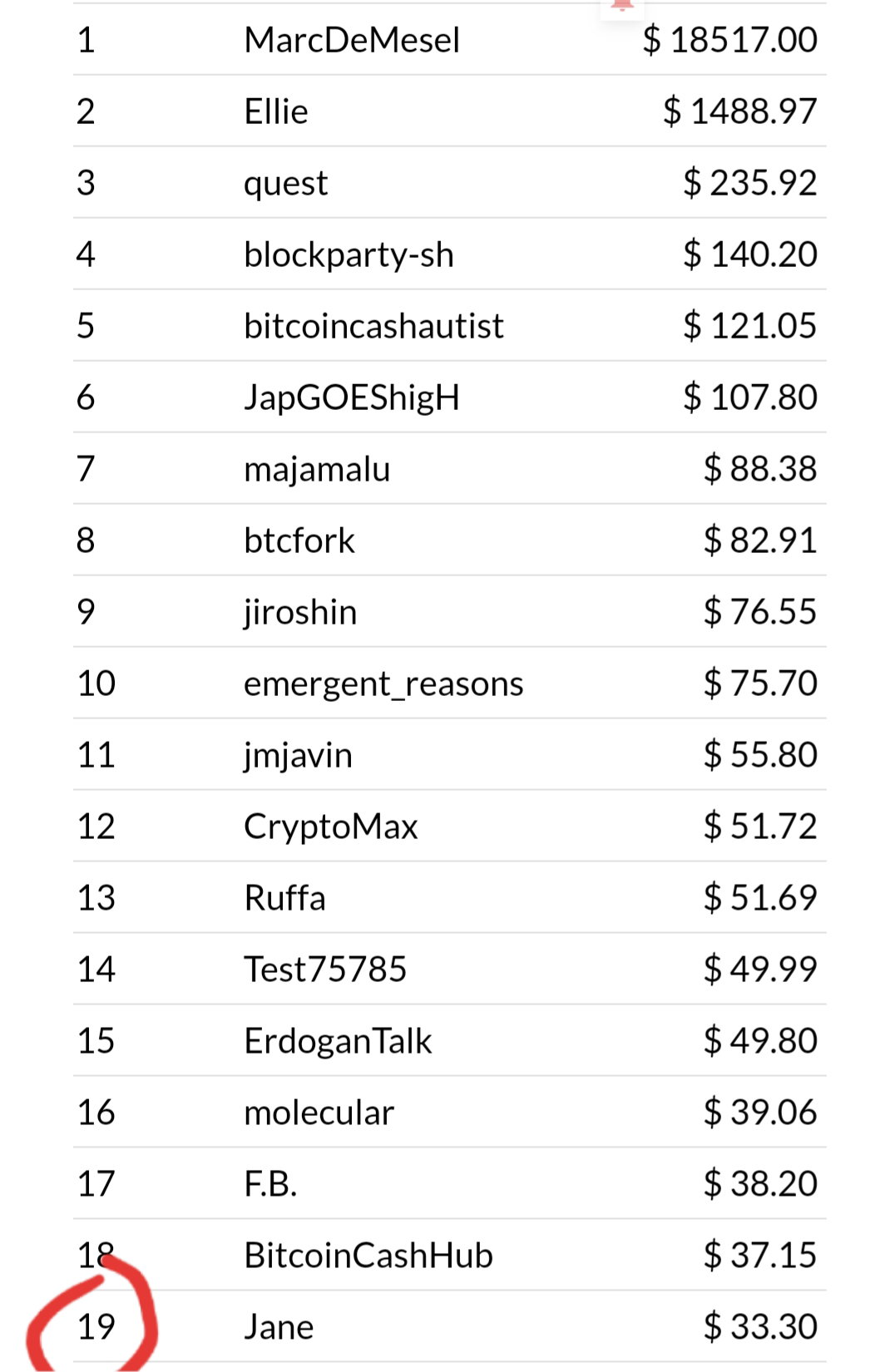Open CryptoMax's profile page

pyautogui.click(x=330, y=827)
